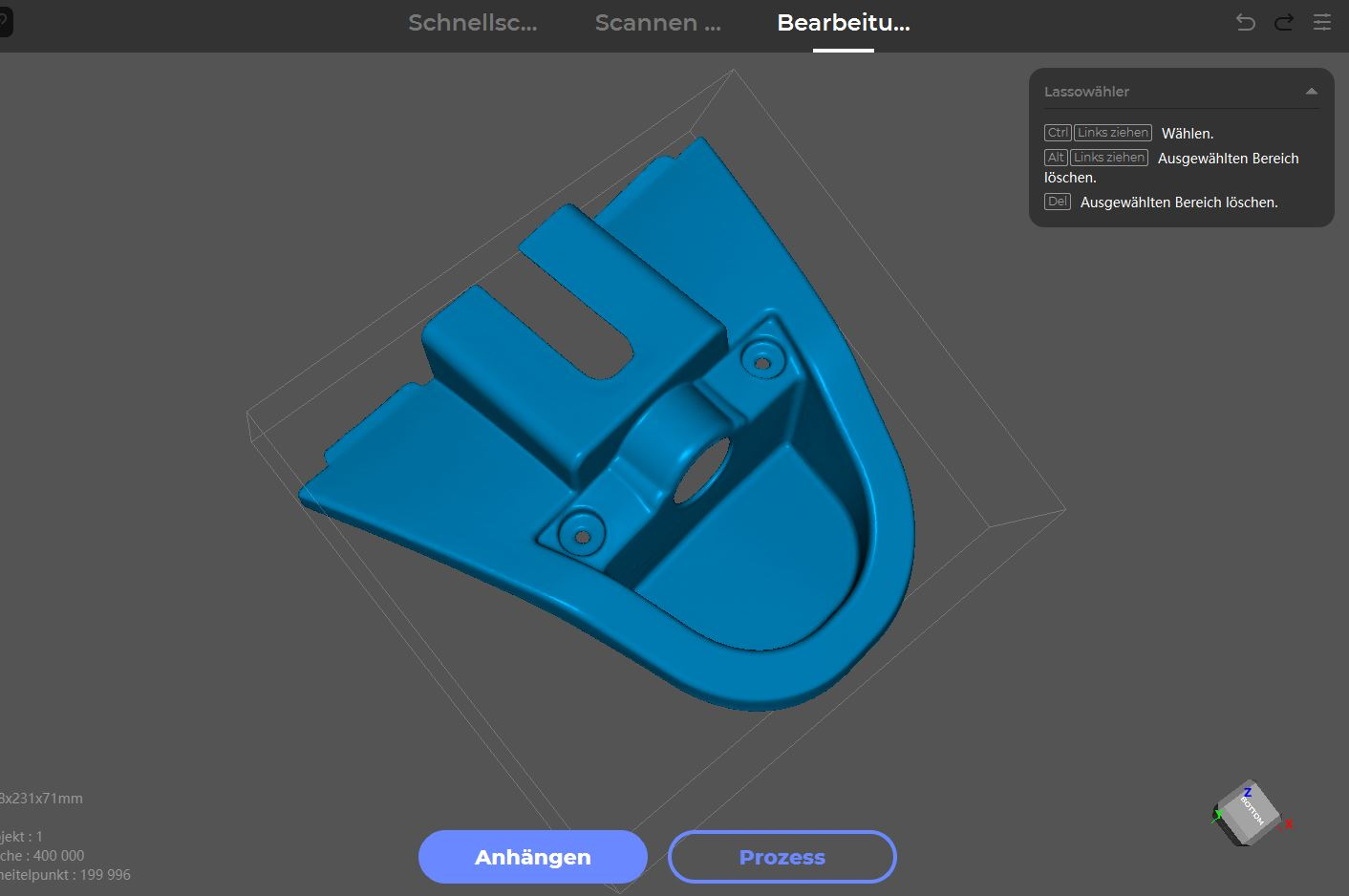Click the blue Z axis label
This screenshot has width=1349, height=896.
(1247, 792)
